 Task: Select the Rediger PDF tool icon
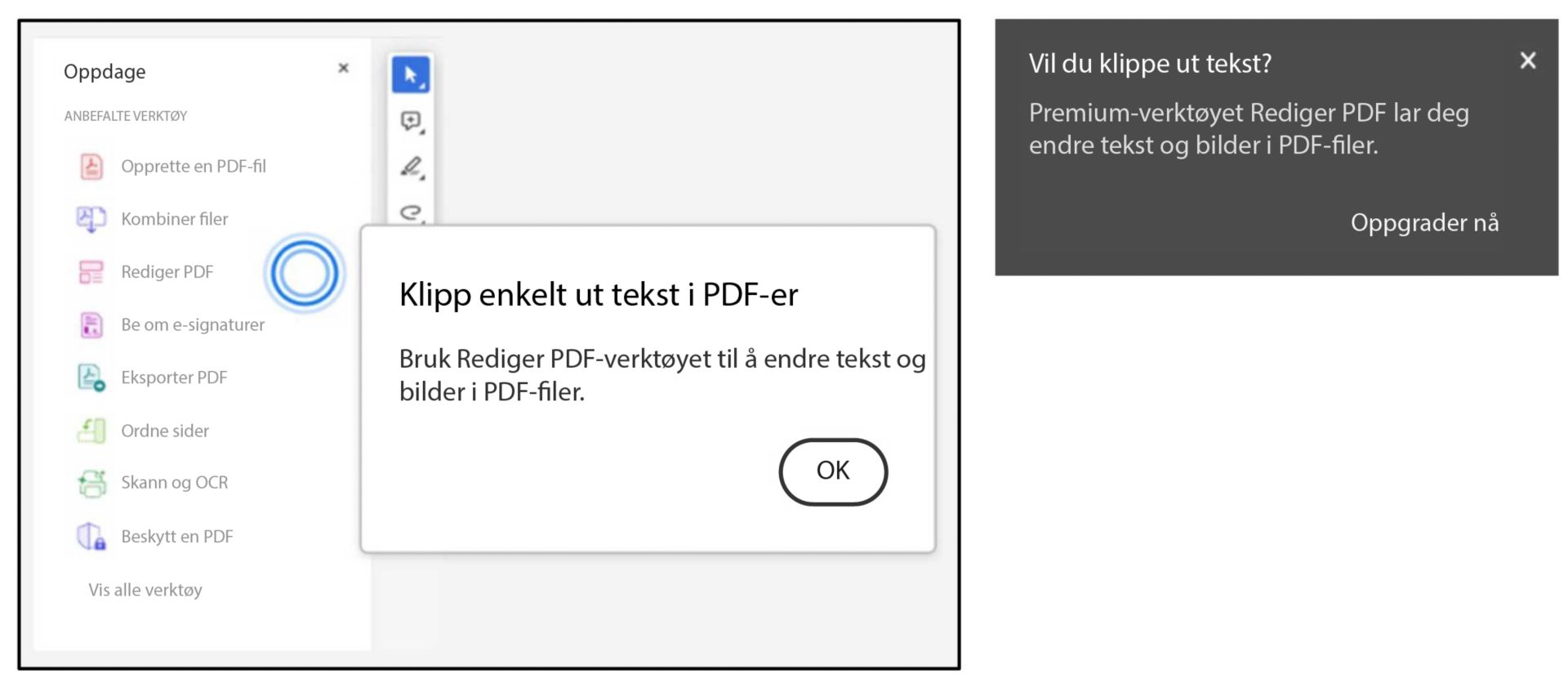tap(91, 272)
